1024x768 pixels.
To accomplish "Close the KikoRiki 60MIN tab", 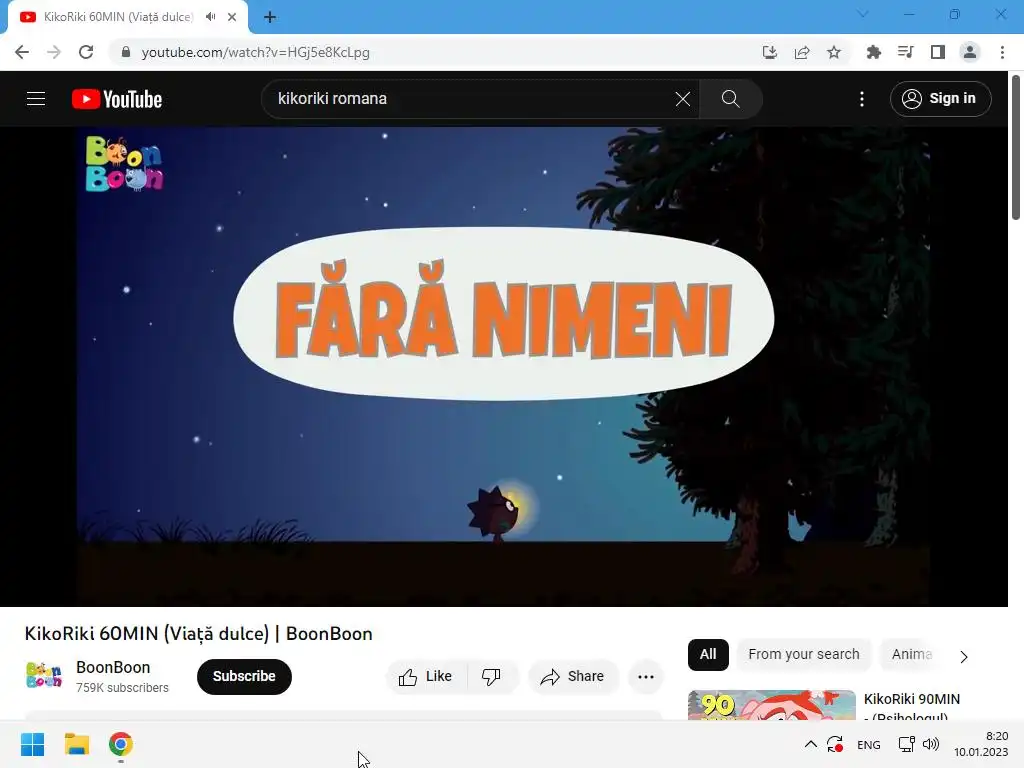I will 232,17.
